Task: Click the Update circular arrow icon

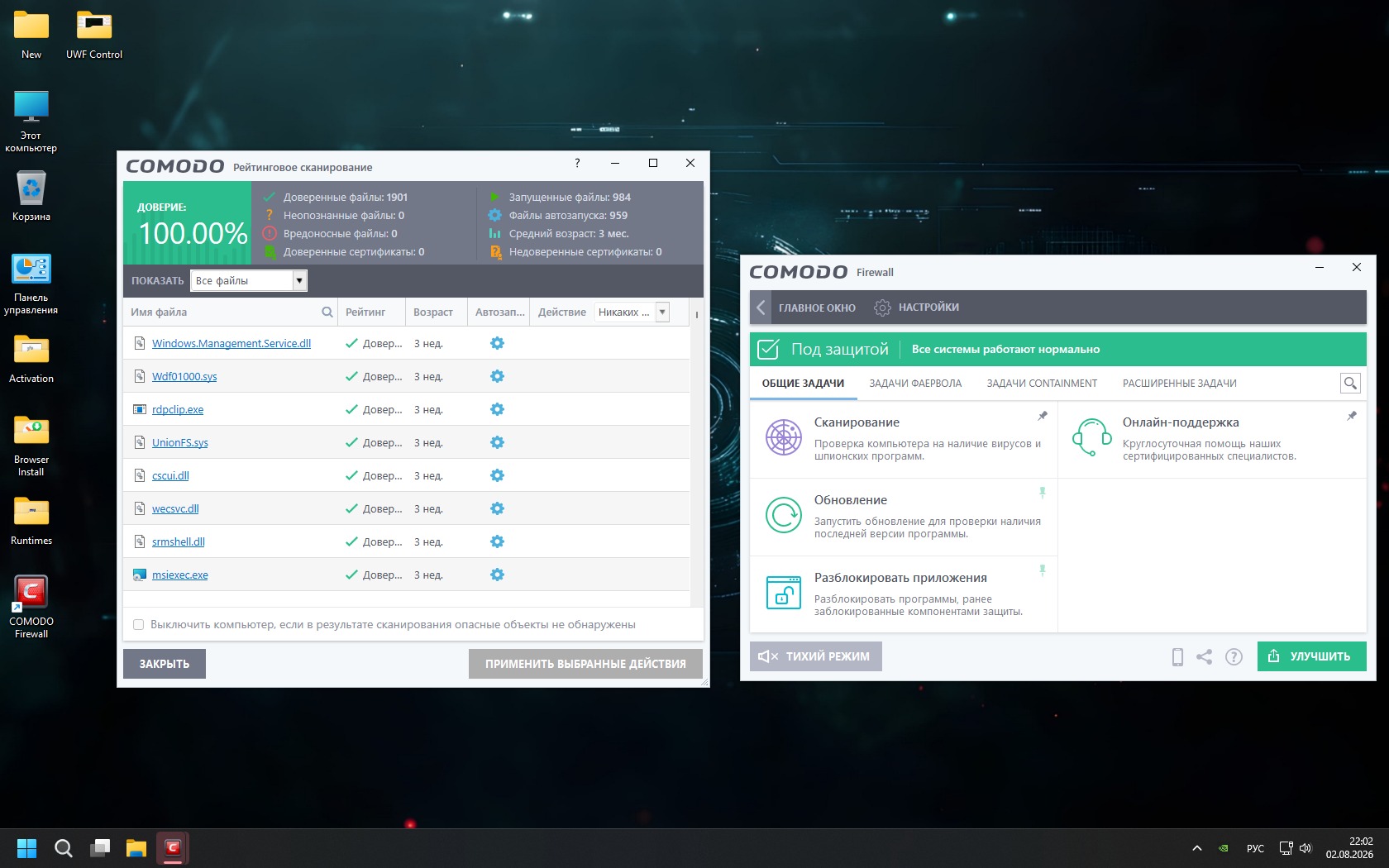Action: click(x=783, y=515)
